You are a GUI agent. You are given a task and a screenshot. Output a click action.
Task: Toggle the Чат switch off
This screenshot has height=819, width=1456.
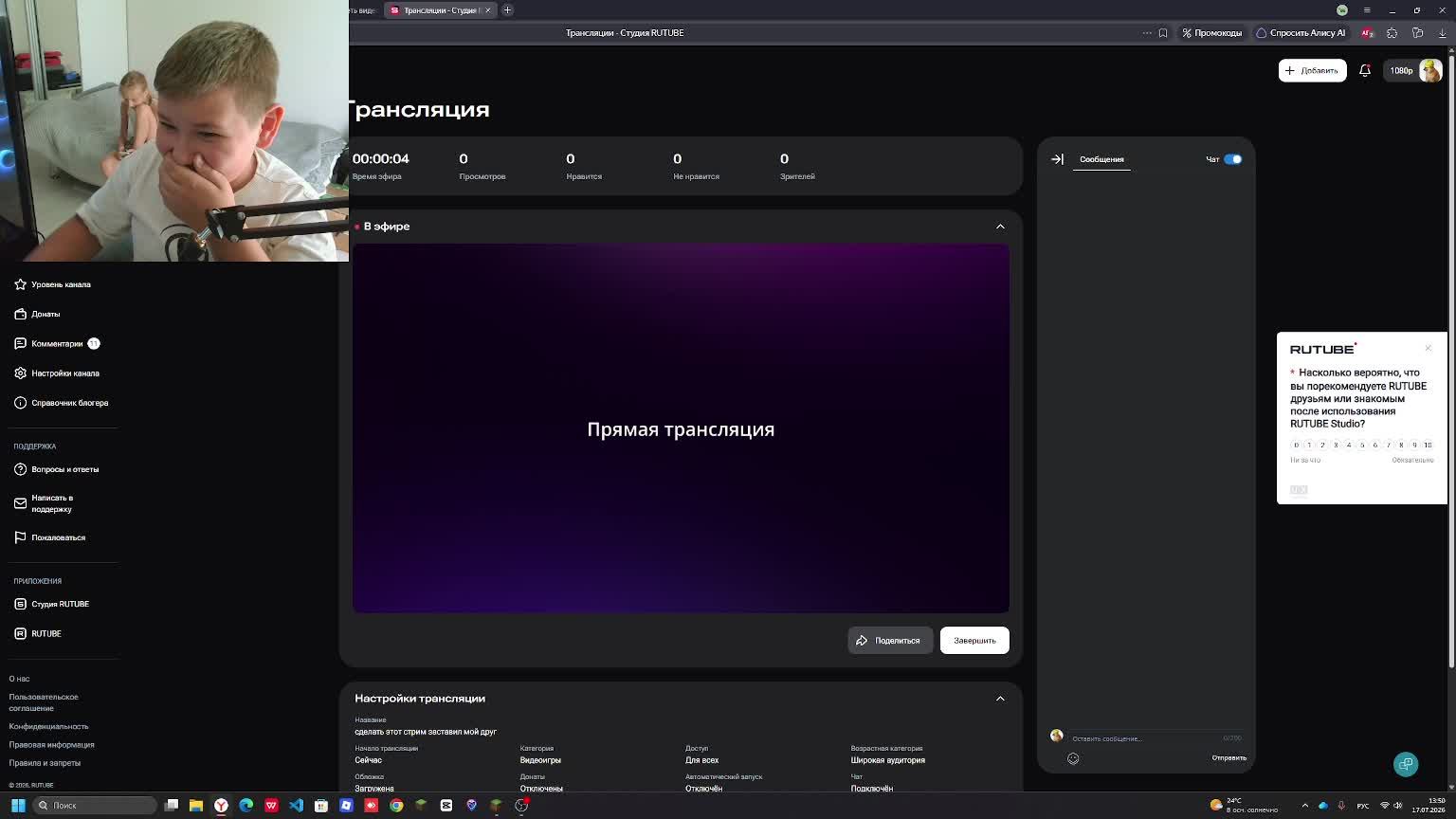pyautogui.click(x=1232, y=159)
